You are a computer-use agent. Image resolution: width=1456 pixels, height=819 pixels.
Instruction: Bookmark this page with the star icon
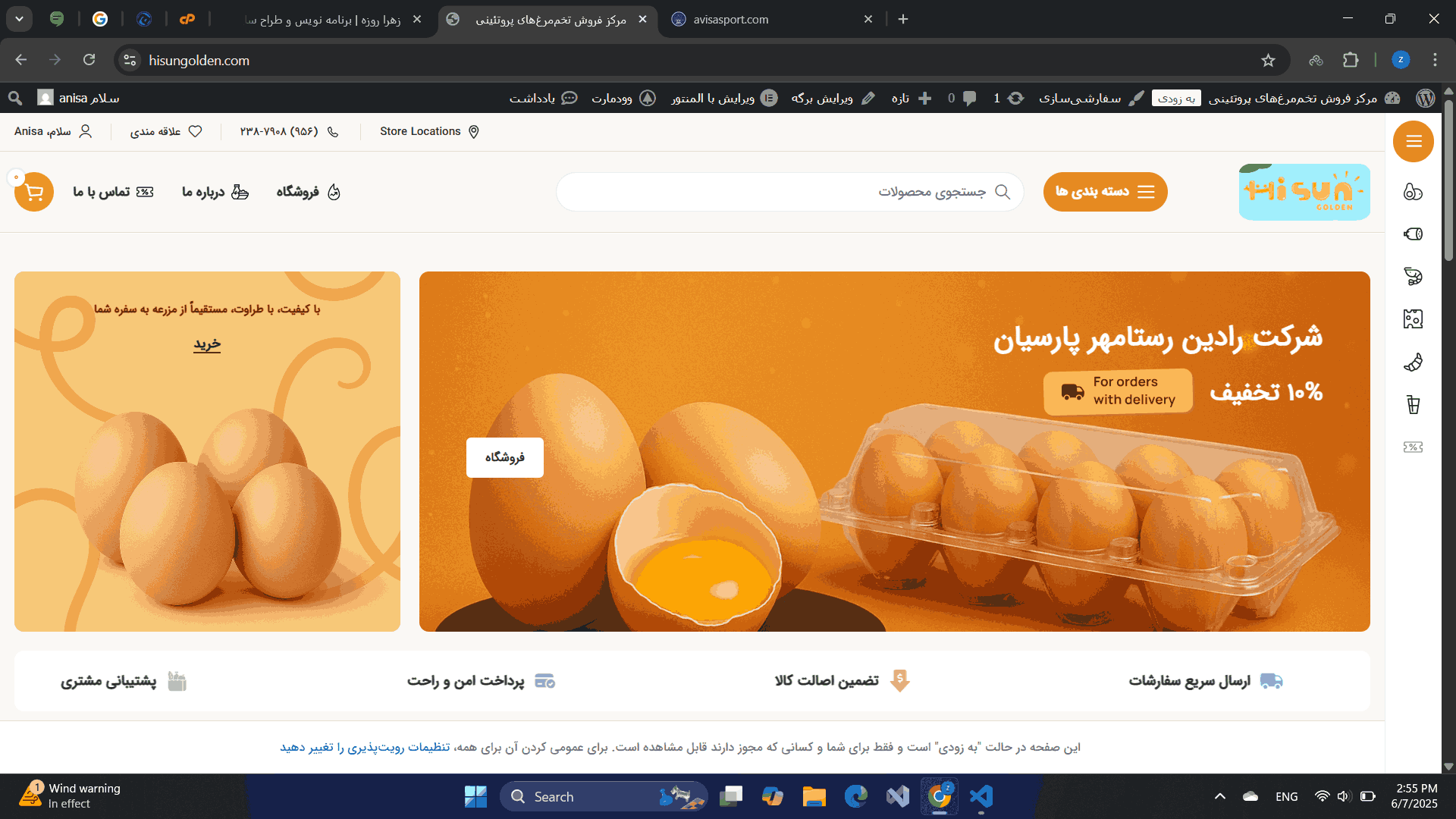pos(1268,60)
